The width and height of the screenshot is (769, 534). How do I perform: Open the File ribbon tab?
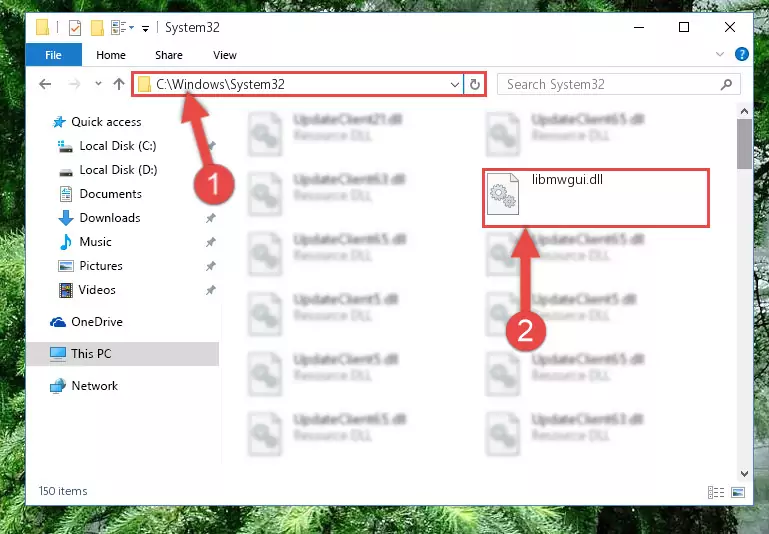tap(53, 55)
